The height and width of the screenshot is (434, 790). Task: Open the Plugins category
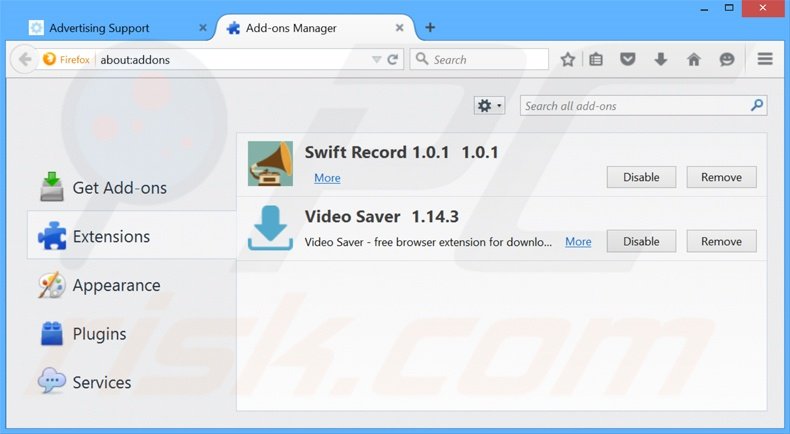pos(131,334)
